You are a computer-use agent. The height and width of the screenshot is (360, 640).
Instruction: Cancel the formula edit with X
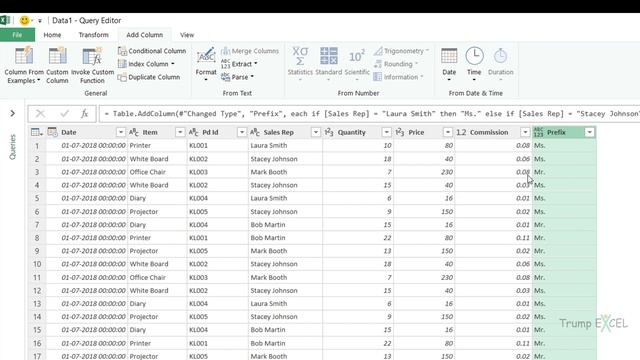tap(40, 113)
